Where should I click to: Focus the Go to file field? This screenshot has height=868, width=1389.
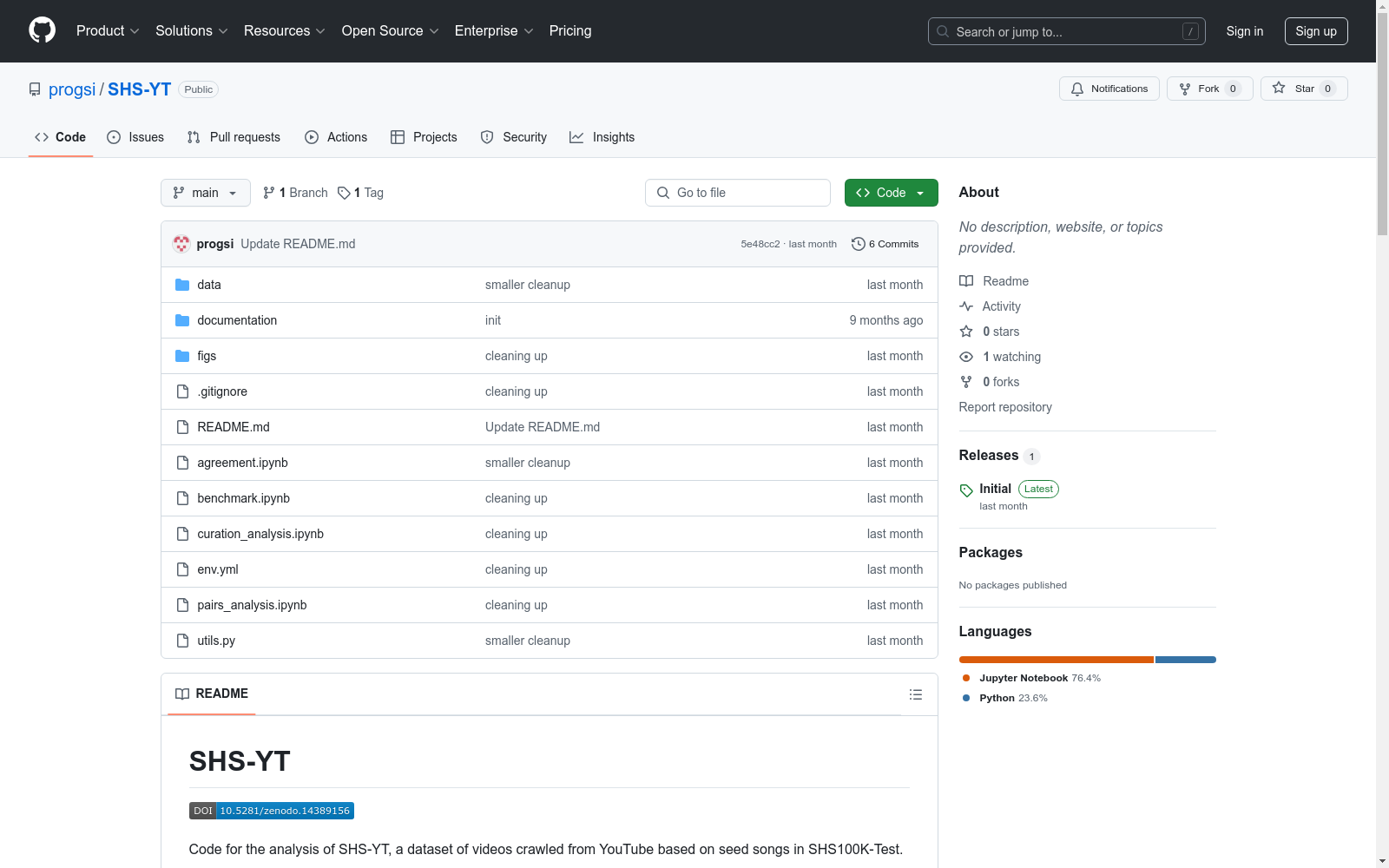tap(738, 193)
